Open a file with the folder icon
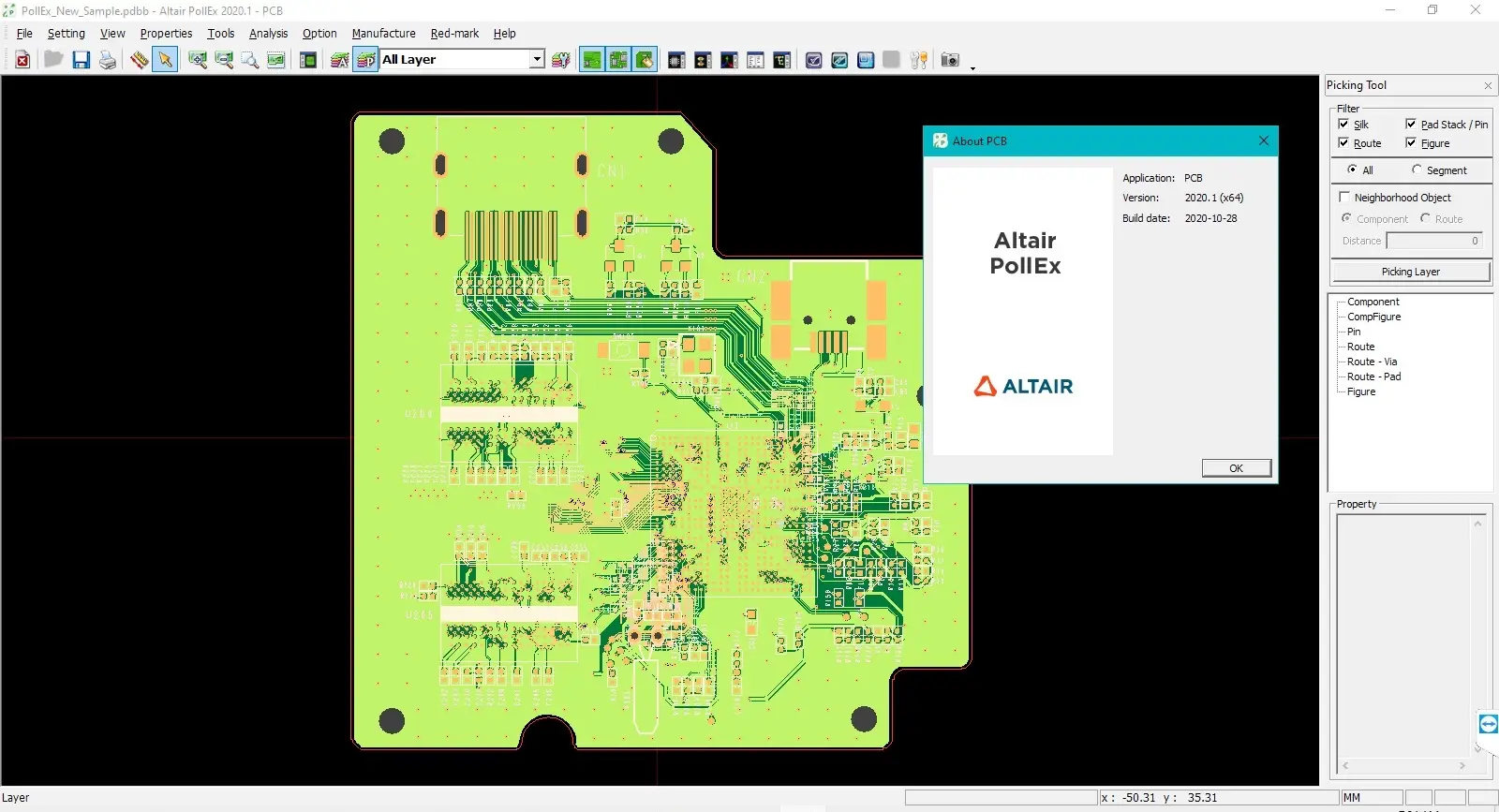The width and height of the screenshot is (1499, 812). click(53, 60)
